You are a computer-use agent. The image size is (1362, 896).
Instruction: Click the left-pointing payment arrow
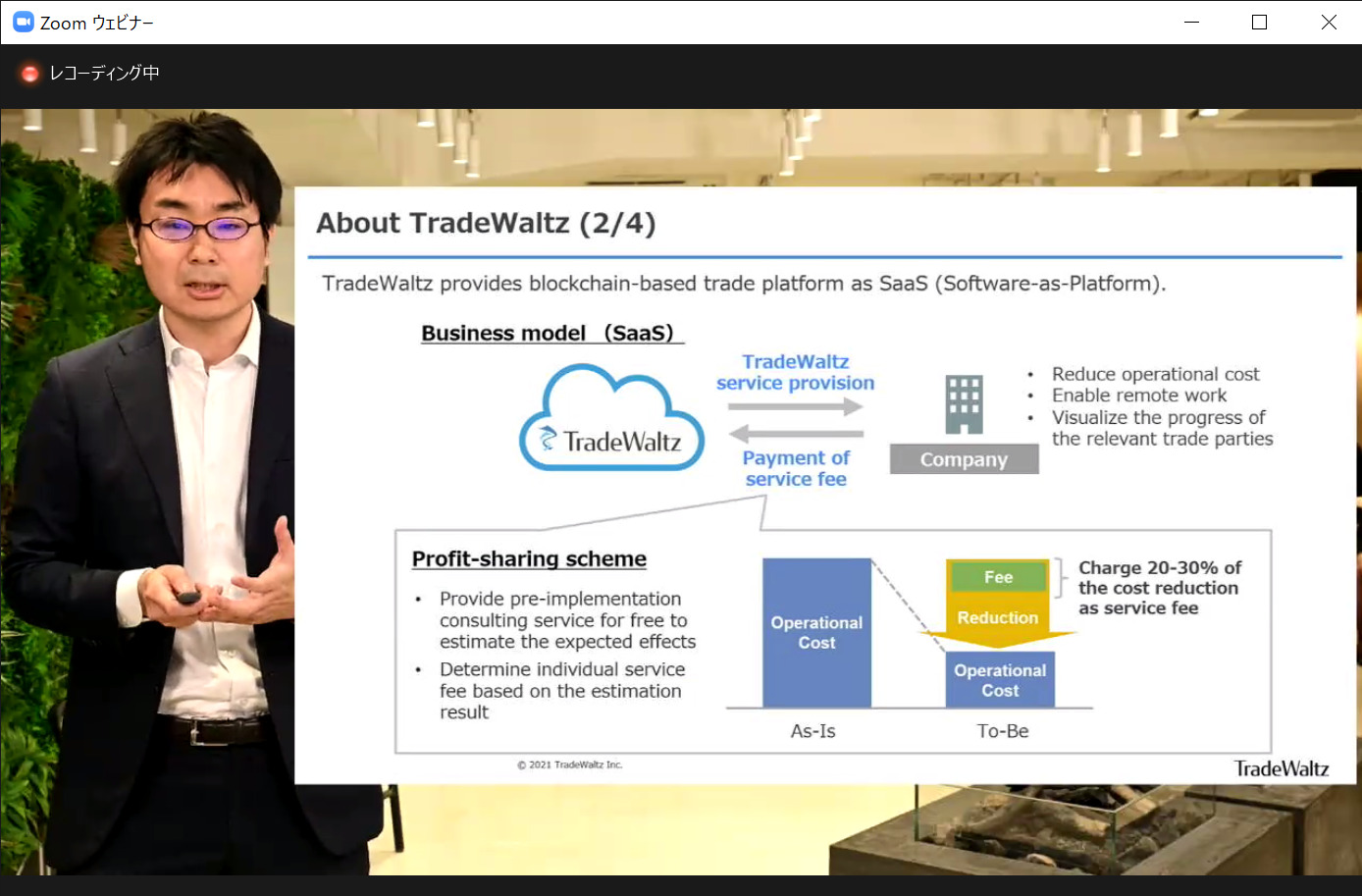click(796, 433)
